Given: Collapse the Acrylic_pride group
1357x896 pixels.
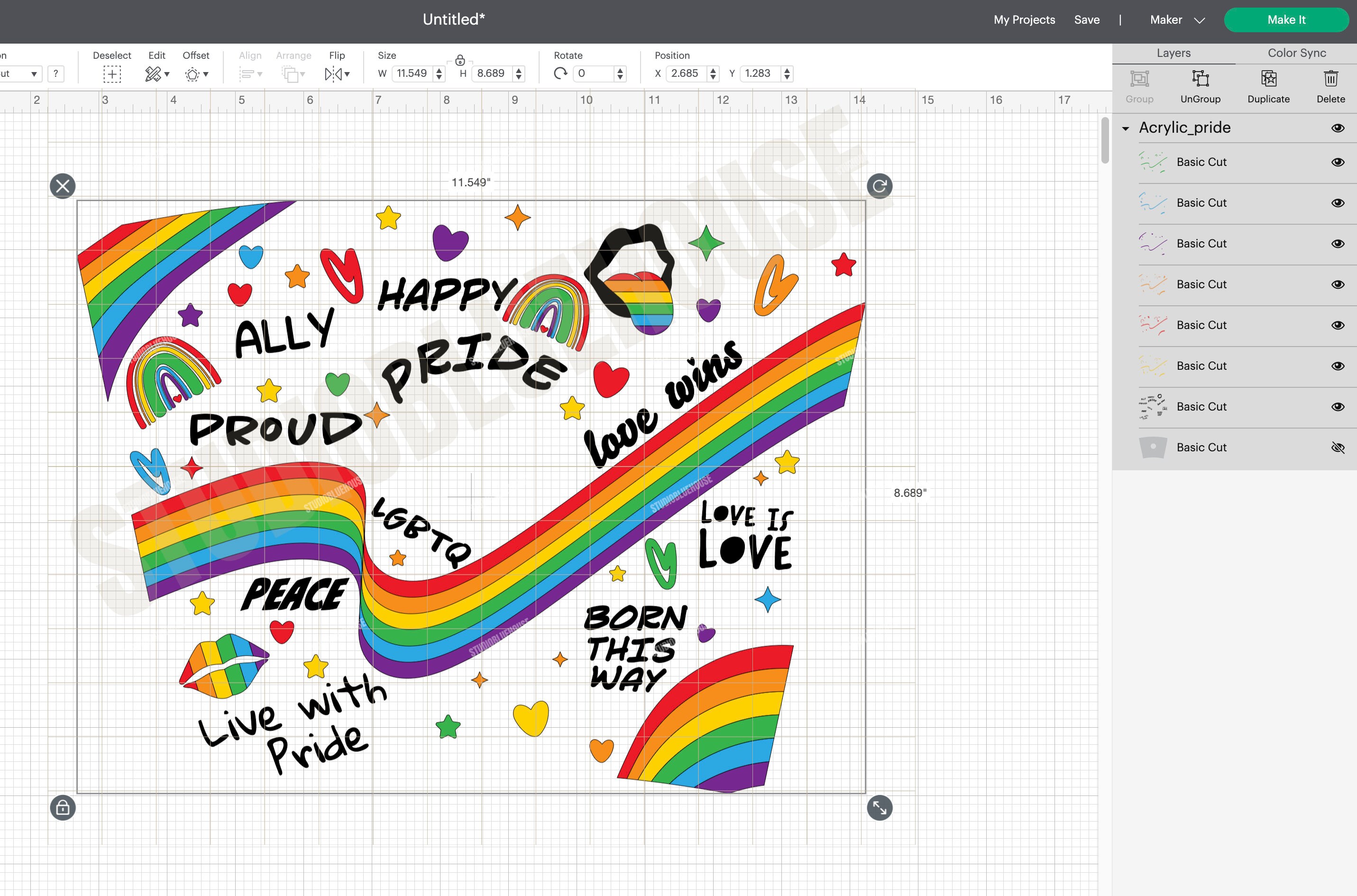Looking at the screenshot, I should tap(1125, 128).
